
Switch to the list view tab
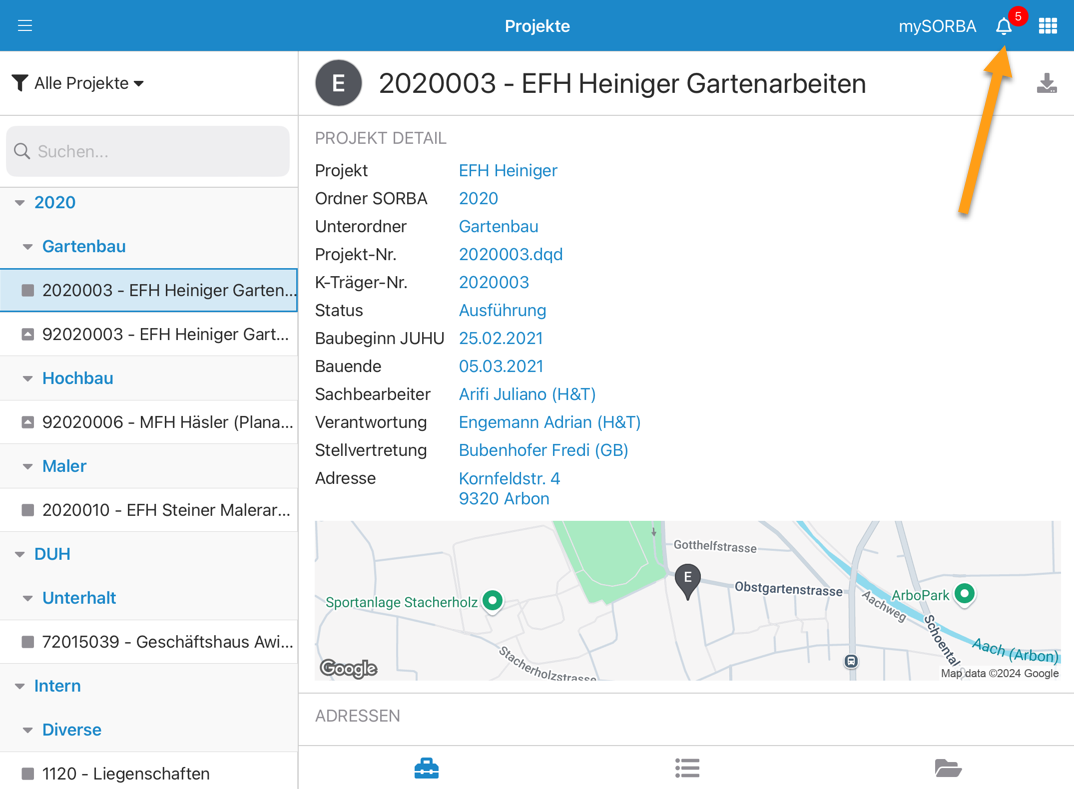pos(687,767)
